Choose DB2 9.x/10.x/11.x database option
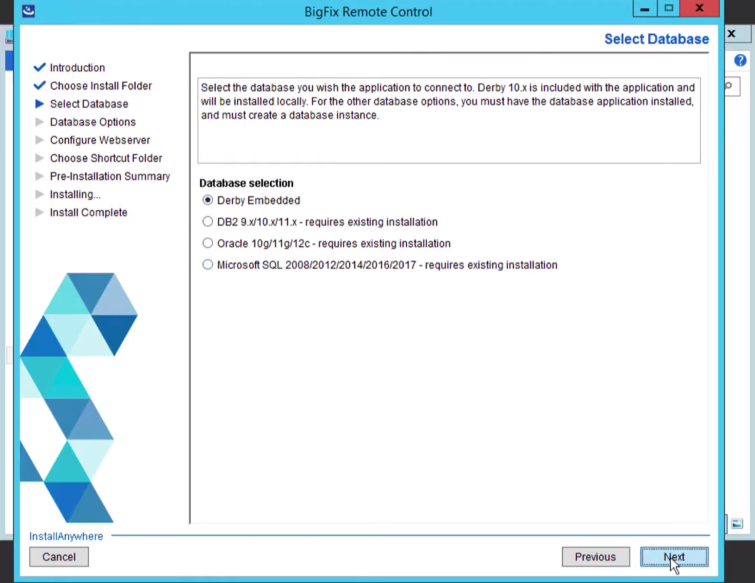This screenshot has height=583, width=755. 208,221
